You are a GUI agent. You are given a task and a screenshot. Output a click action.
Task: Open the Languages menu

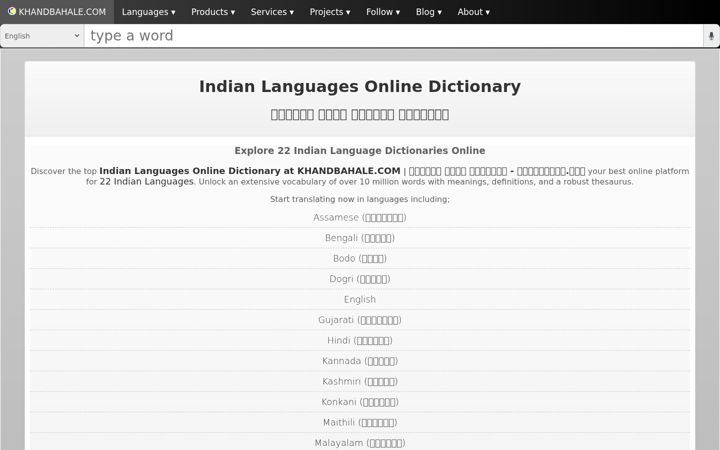(148, 12)
